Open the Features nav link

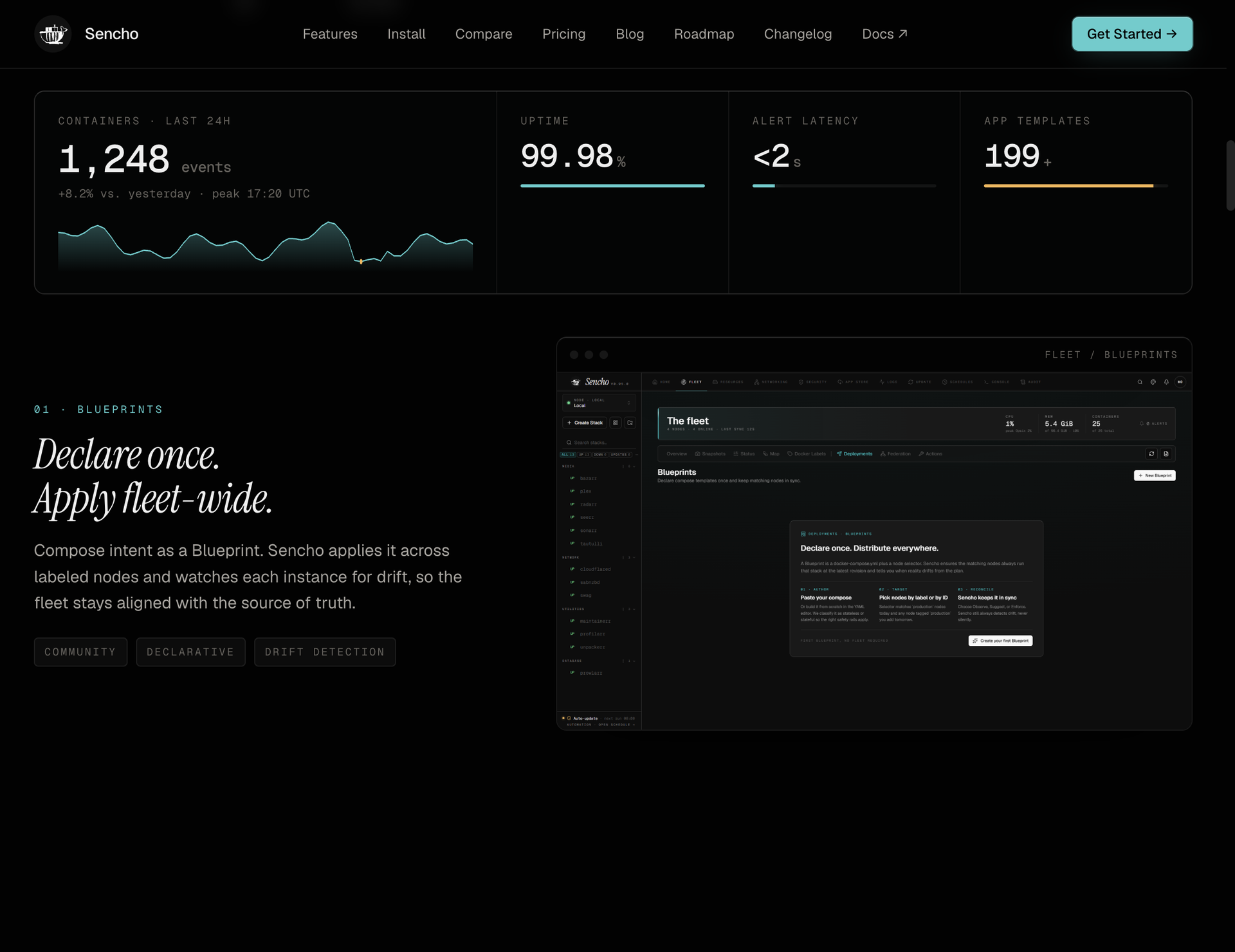tap(330, 34)
